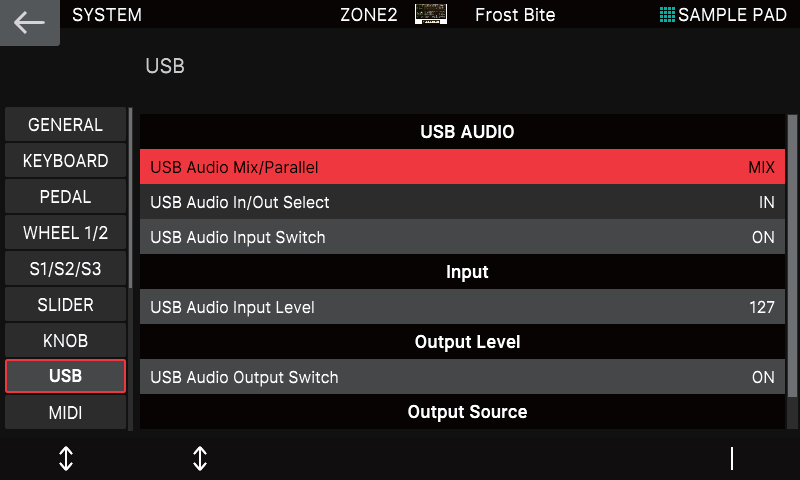Screen dimensions: 800x480
Task: Switch to the KEYBOARD tab
Action: (x=65, y=161)
